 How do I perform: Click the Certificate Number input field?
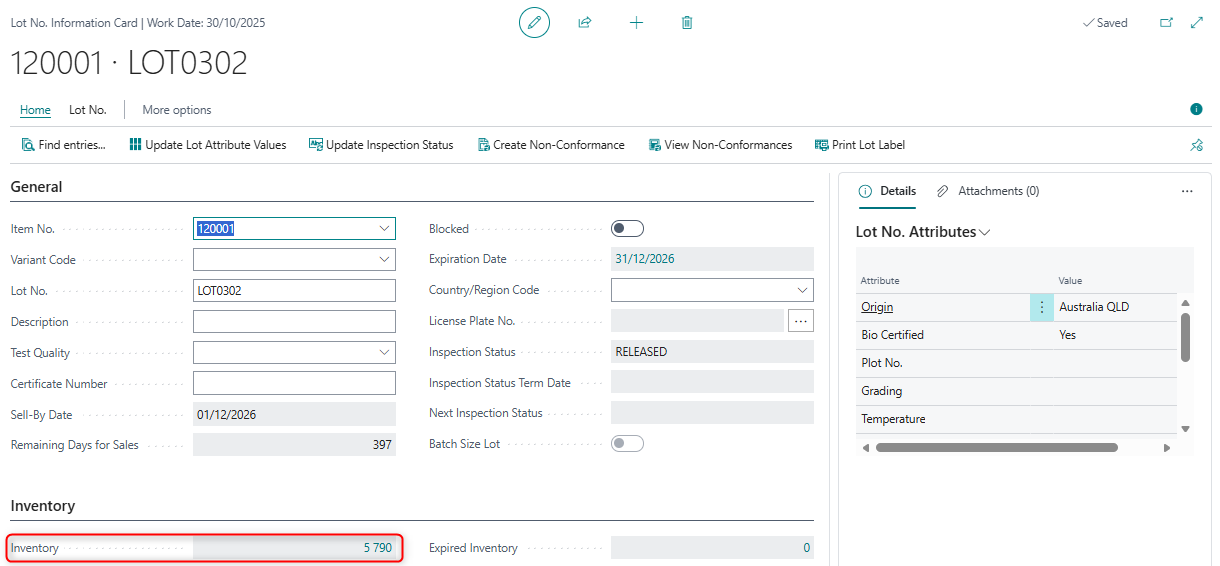coord(294,383)
